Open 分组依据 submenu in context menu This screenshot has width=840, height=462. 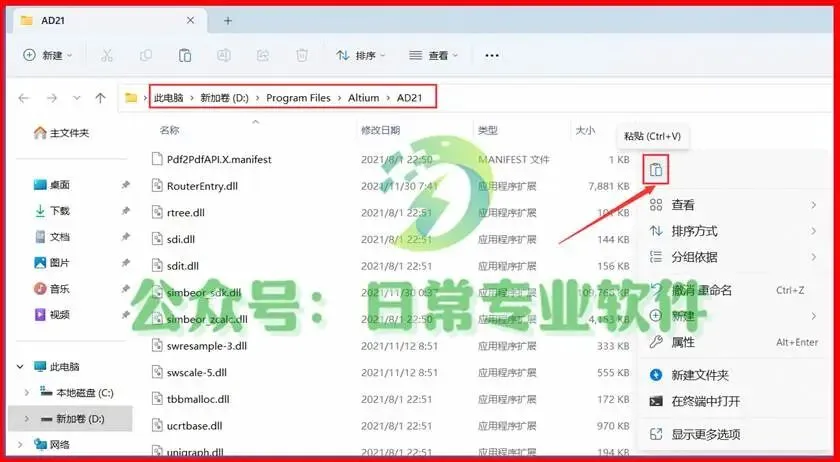(x=733, y=257)
